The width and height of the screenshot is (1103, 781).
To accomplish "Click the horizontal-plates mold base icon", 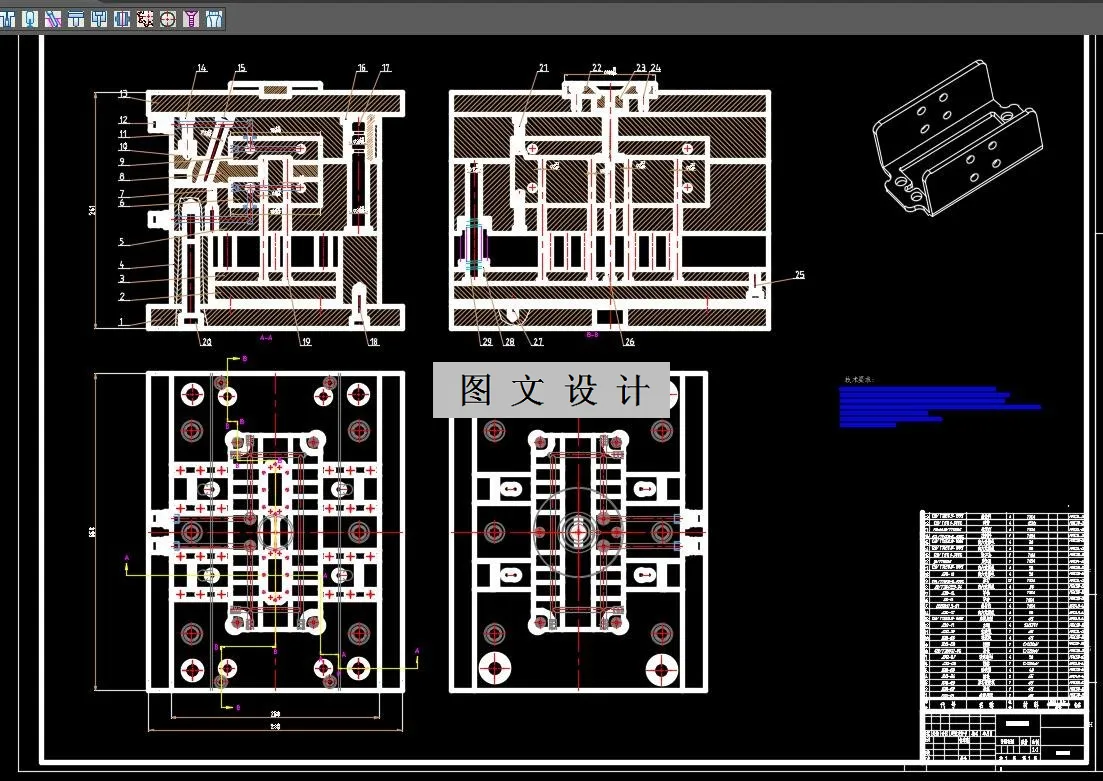I will point(76,19).
